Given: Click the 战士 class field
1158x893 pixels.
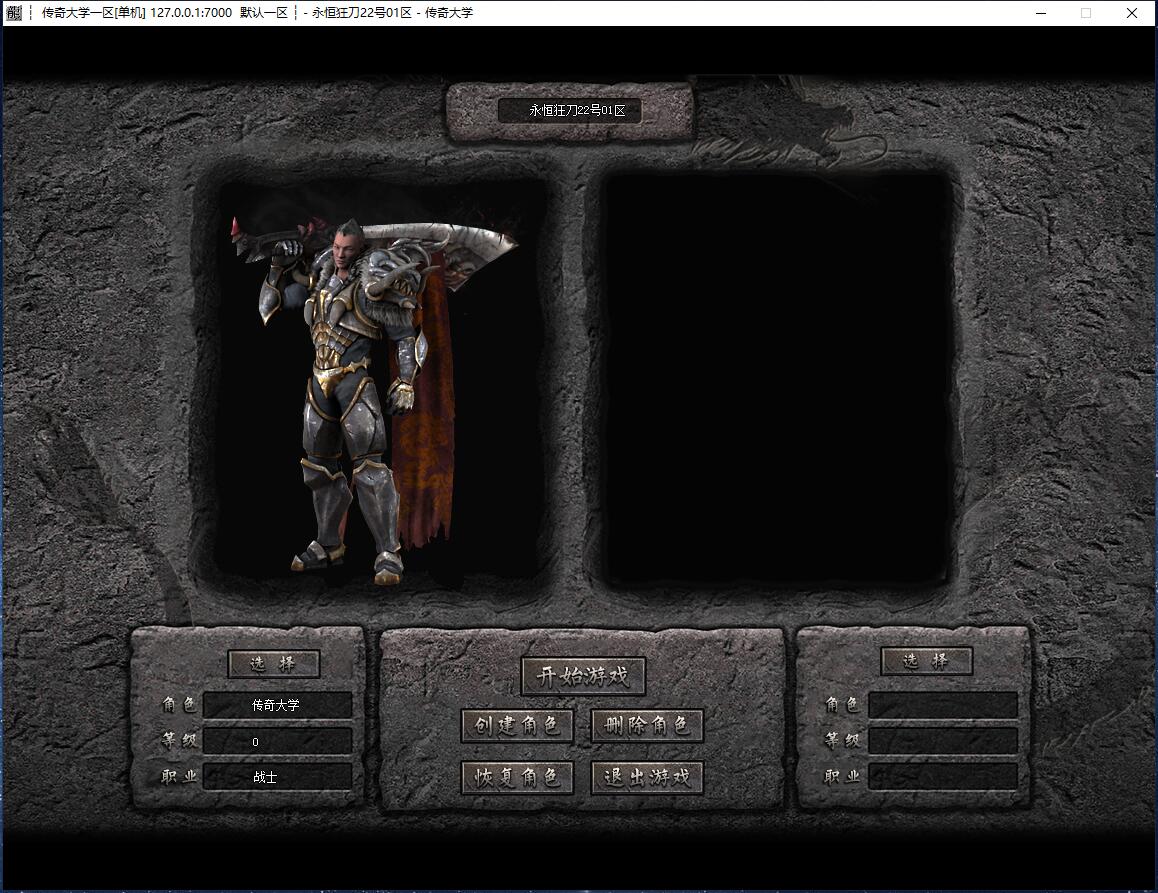Looking at the screenshot, I should 278,777.
